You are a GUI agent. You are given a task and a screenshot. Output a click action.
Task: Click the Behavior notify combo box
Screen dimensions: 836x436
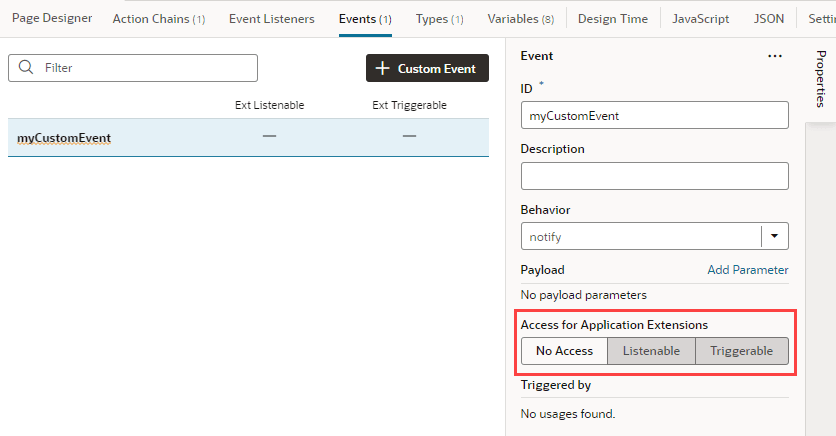click(654, 236)
